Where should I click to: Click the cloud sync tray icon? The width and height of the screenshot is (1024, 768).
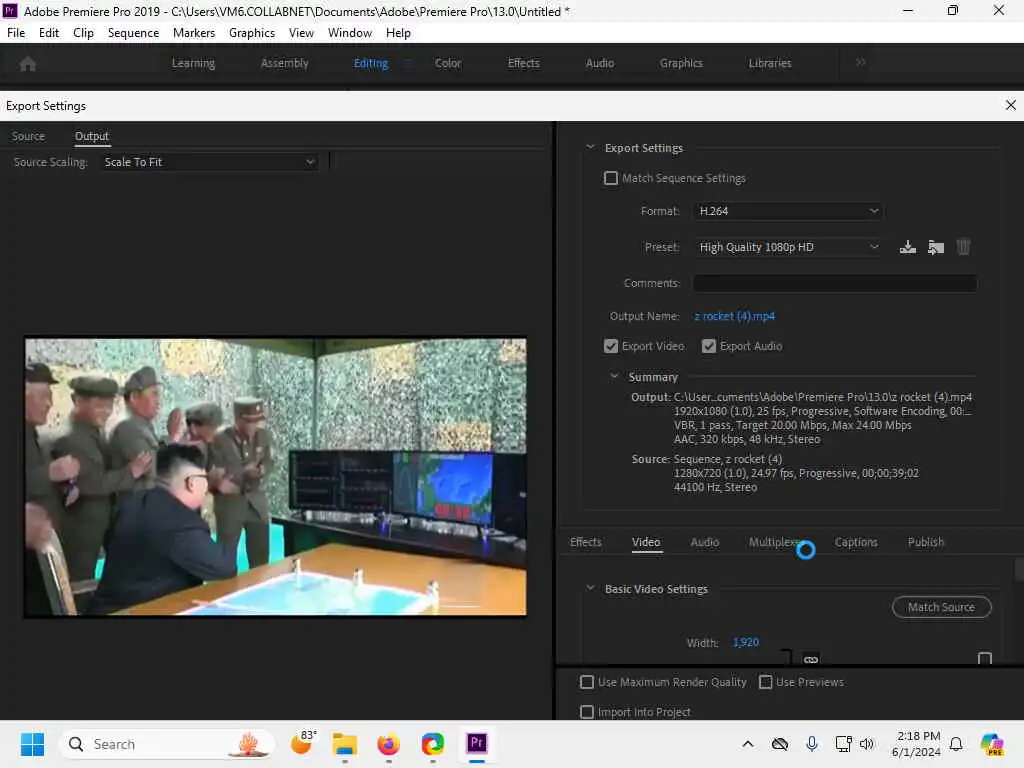point(780,744)
